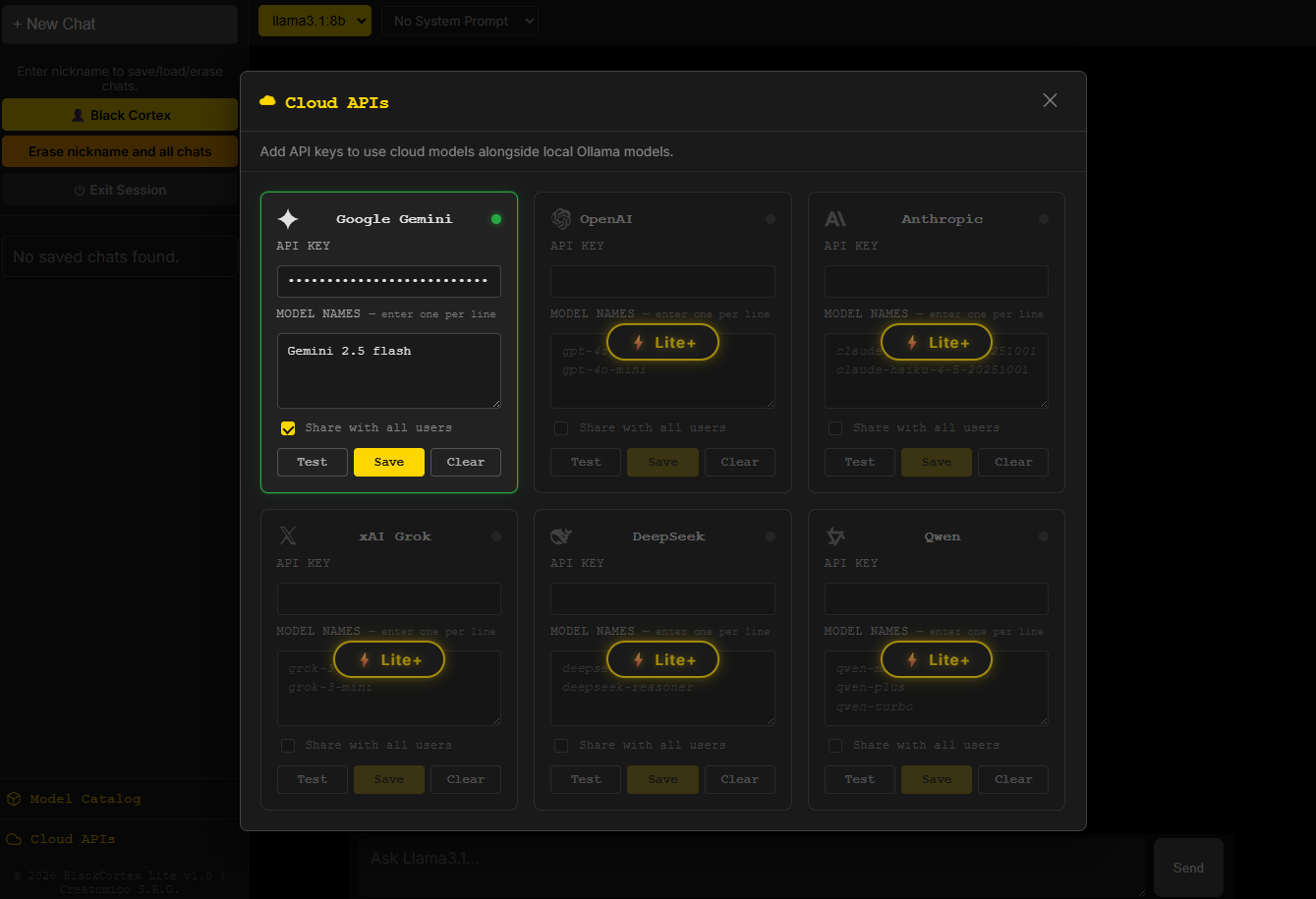
Task: Click the Google Gemini sparkle logo
Action: coord(288,219)
